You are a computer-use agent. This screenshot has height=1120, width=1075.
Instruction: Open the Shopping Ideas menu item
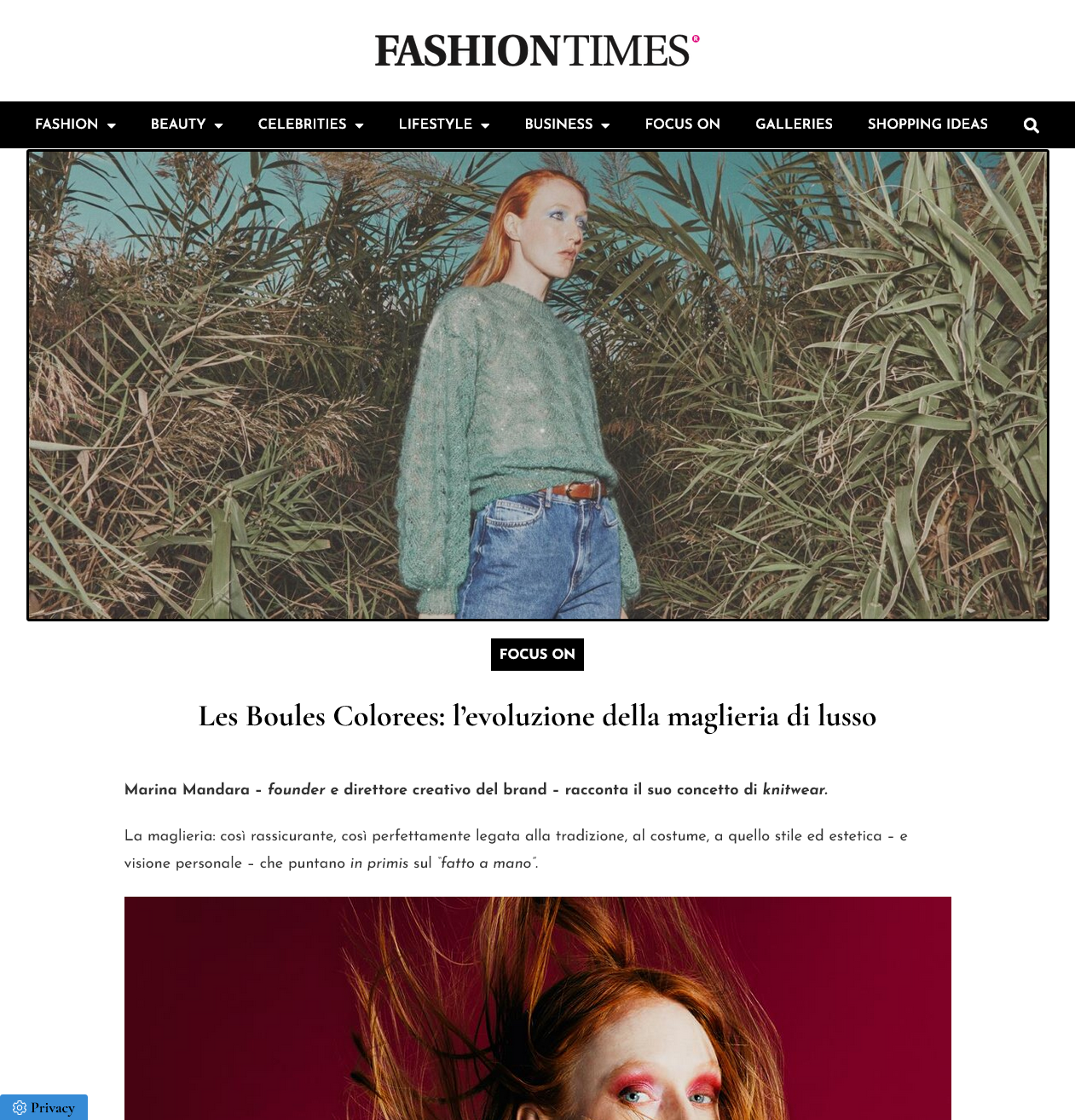pos(928,124)
